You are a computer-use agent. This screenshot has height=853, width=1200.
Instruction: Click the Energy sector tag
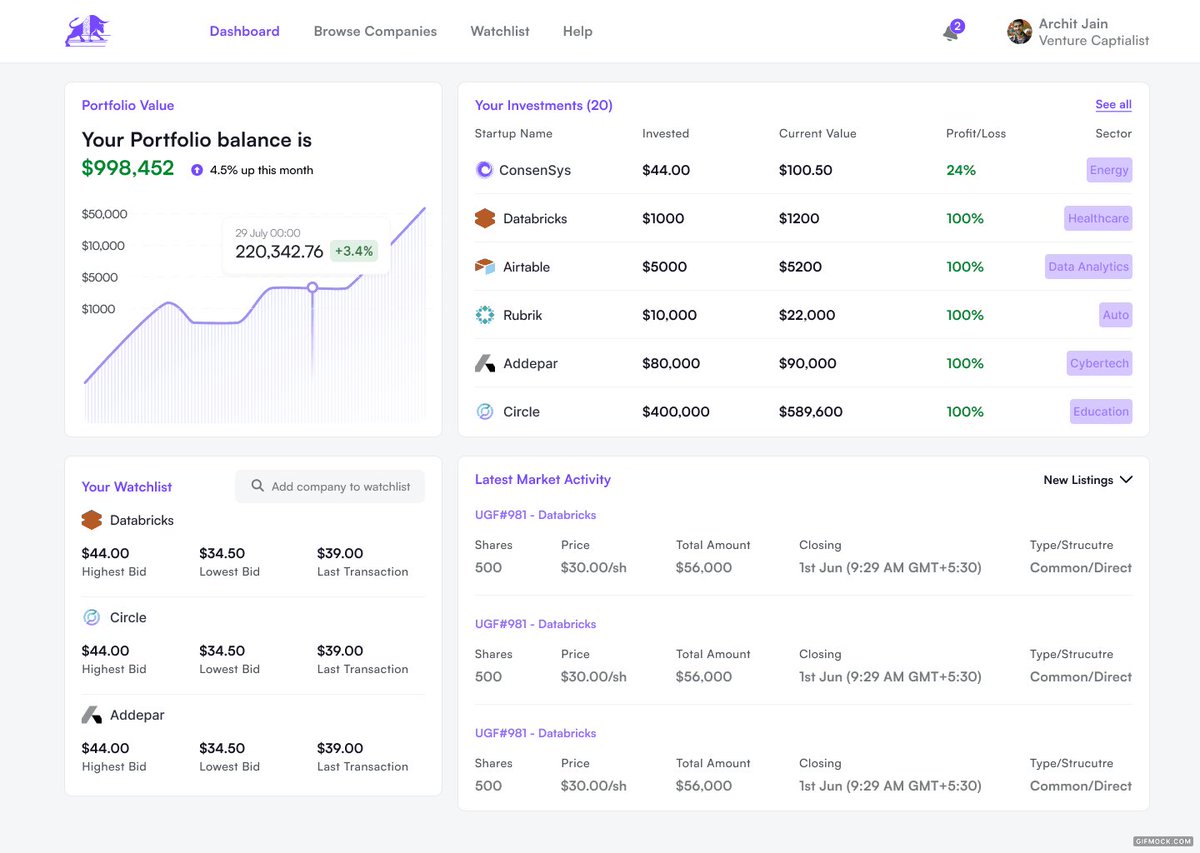tap(1109, 170)
